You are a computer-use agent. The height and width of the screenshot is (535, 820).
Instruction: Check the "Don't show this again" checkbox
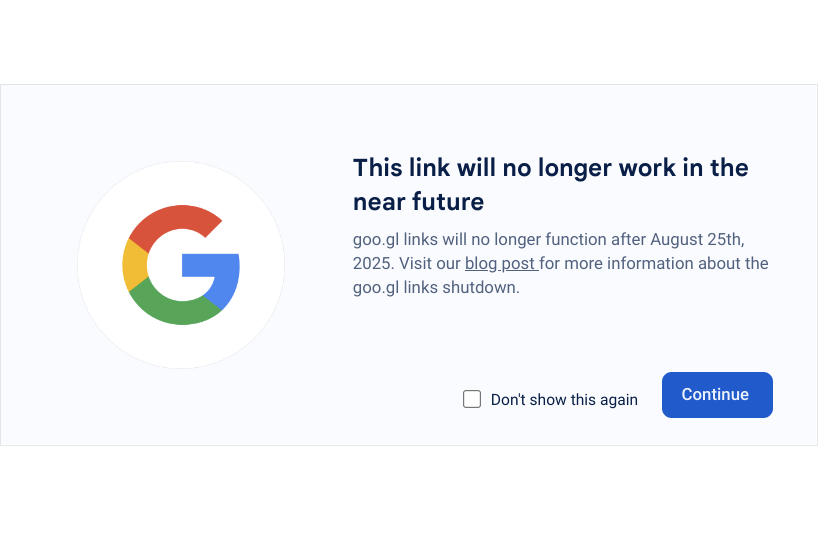coord(472,399)
